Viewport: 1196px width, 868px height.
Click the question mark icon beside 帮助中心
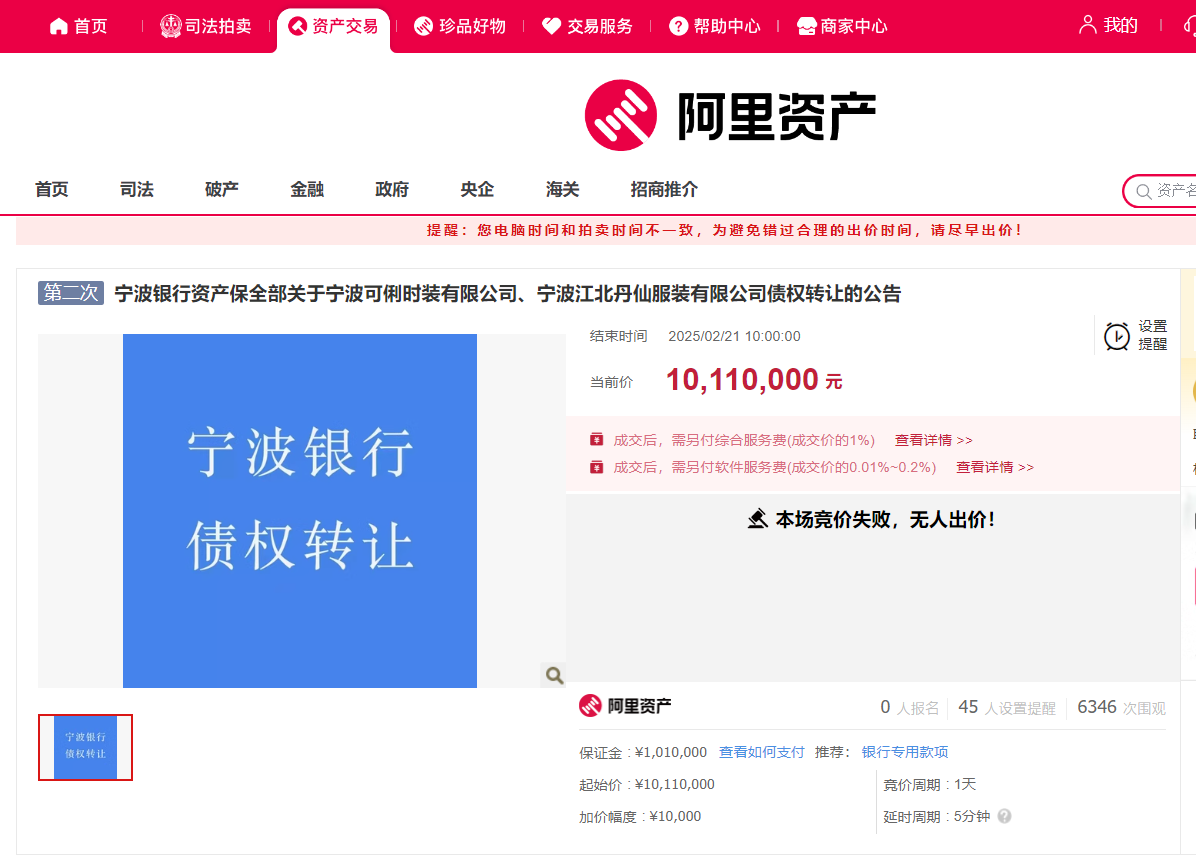678,26
